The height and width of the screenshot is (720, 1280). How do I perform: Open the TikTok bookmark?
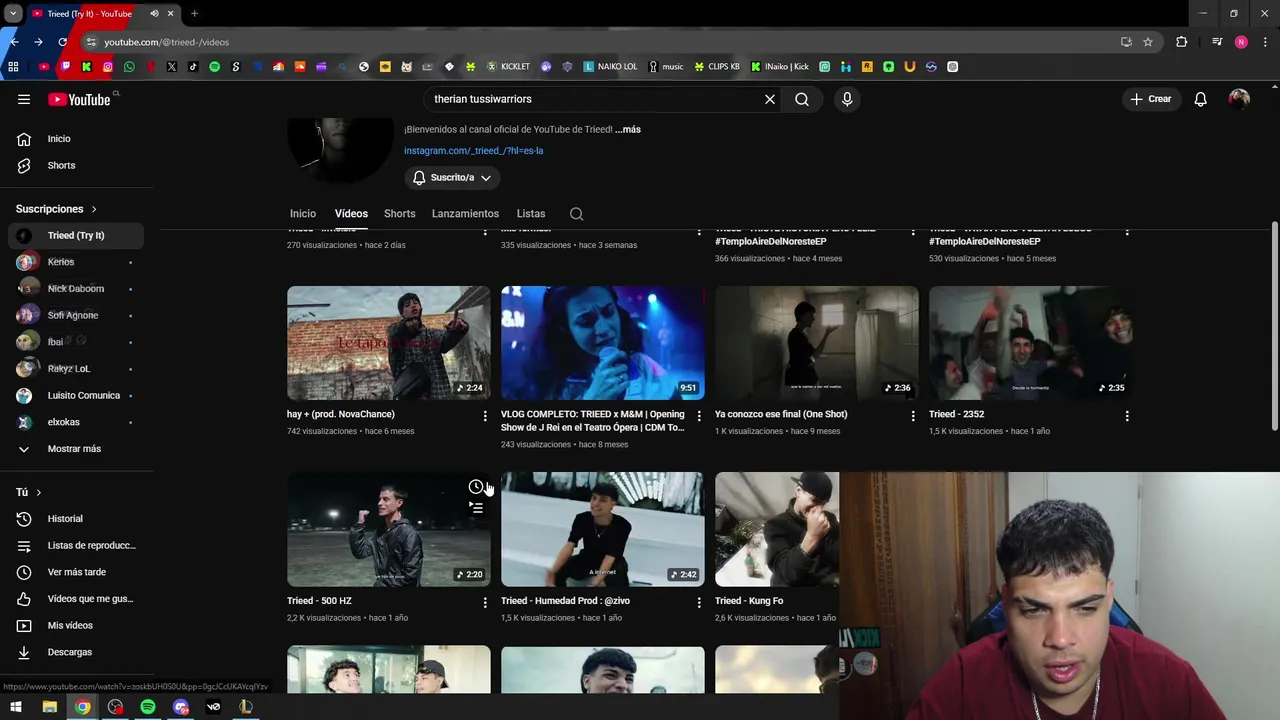coord(193,67)
